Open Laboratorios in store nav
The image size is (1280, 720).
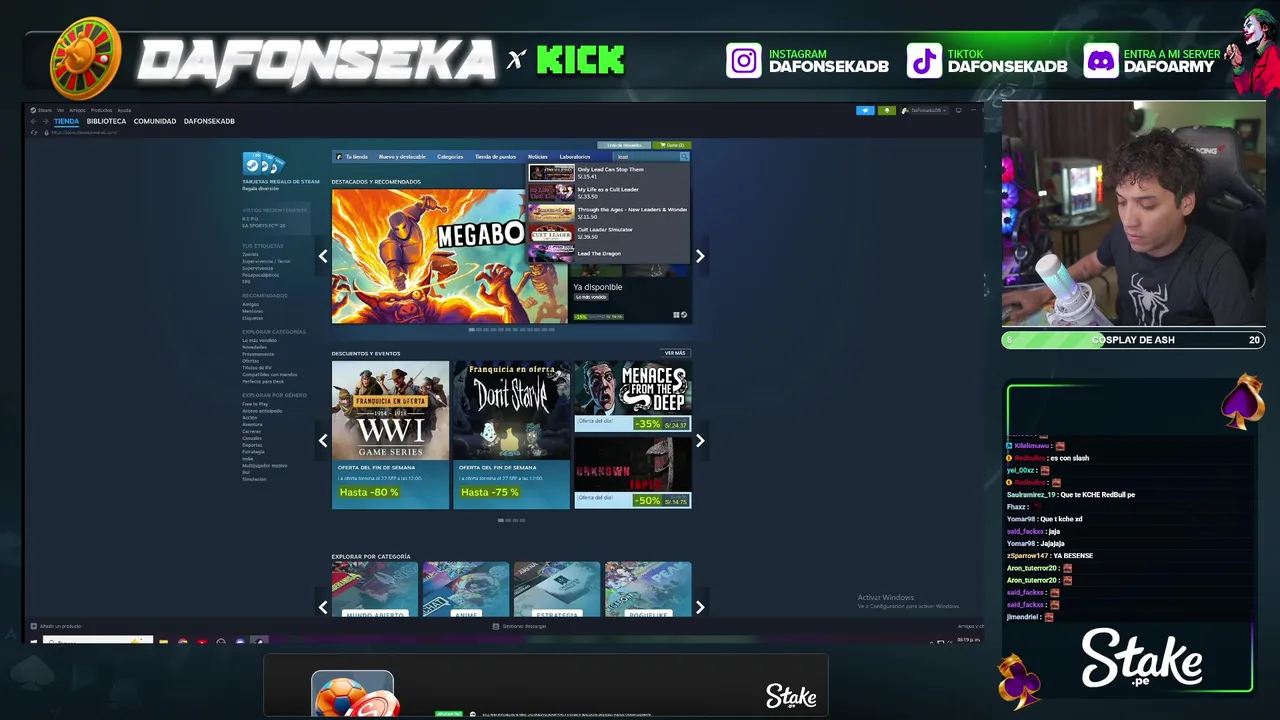pos(575,157)
